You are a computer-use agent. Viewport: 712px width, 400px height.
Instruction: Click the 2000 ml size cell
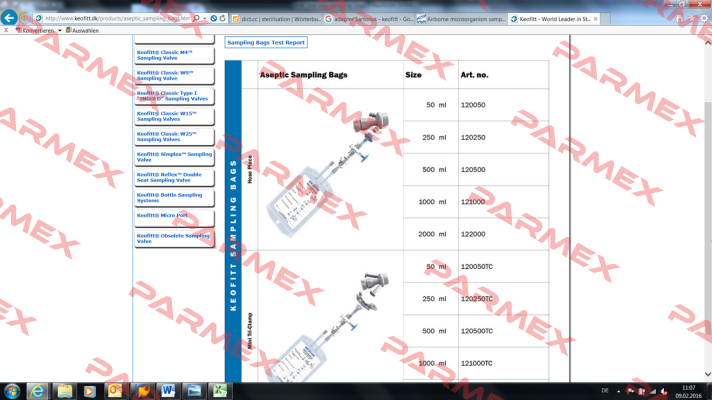[430, 234]
